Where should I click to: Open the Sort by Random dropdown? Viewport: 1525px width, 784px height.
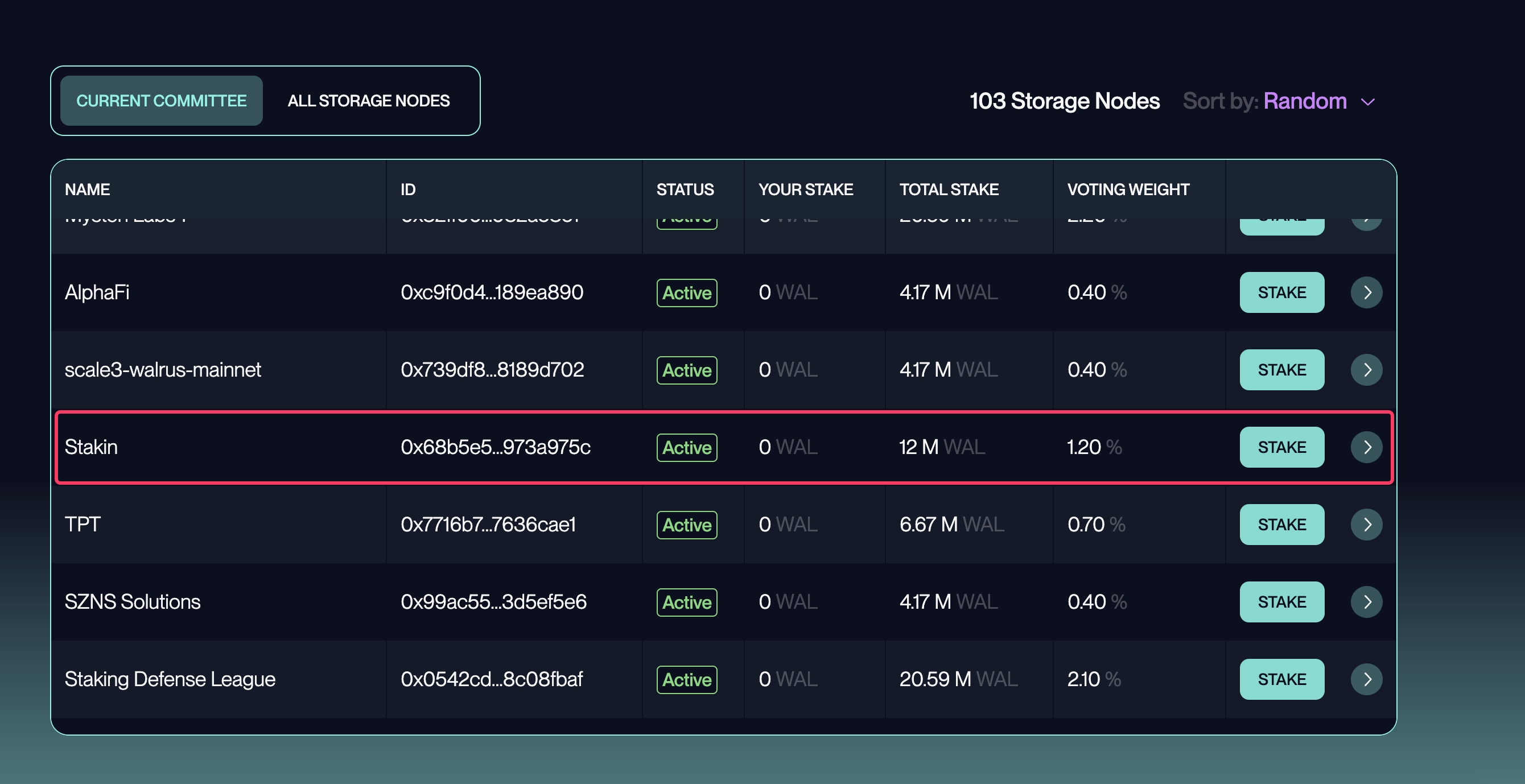click(1305, 101)
